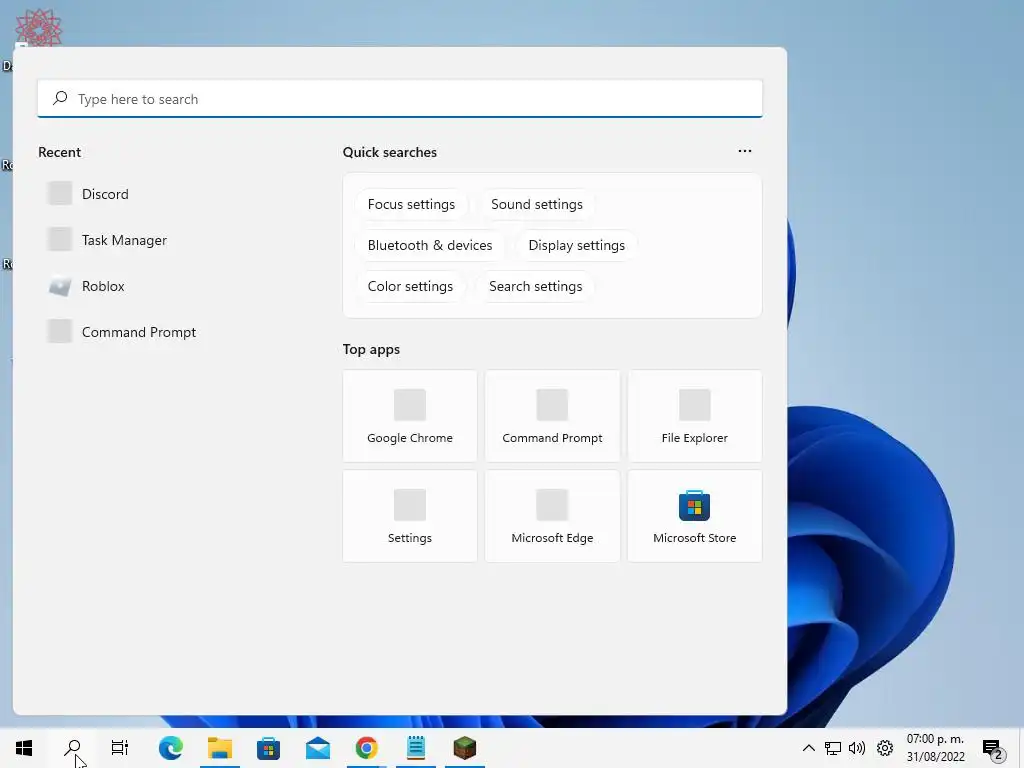Open Microsoft Store taskbar icon
Image resolution: width=1024 pixels, height=768 pixels.
tap(268, 748)
